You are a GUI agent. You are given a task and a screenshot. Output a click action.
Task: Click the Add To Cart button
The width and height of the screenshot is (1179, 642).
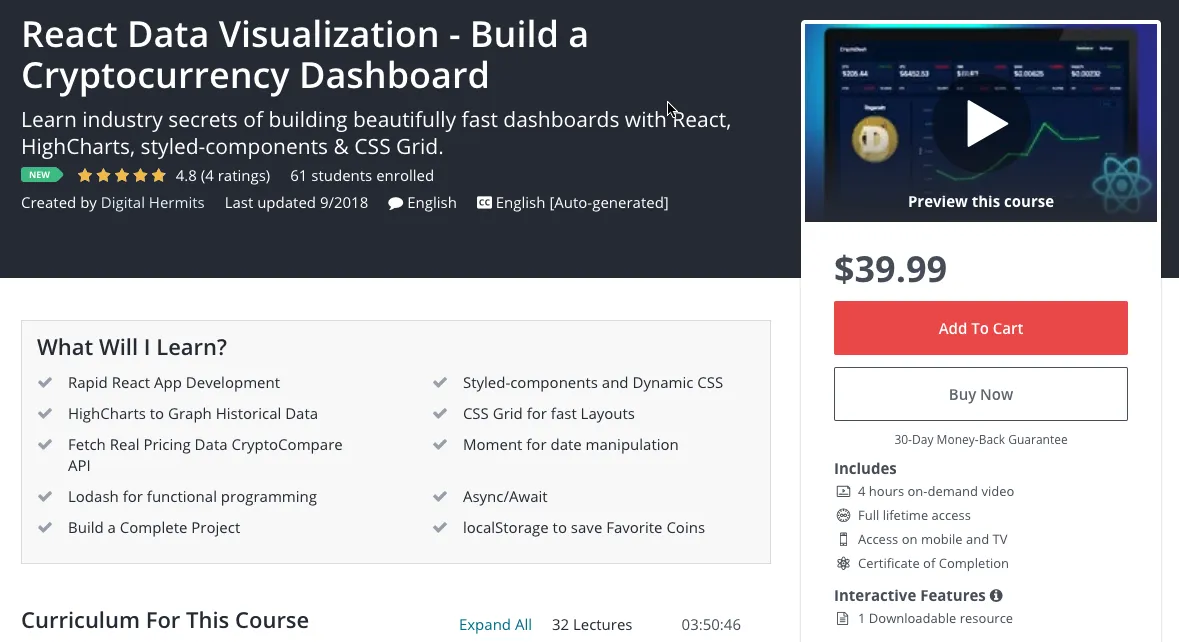pos(980,328)
